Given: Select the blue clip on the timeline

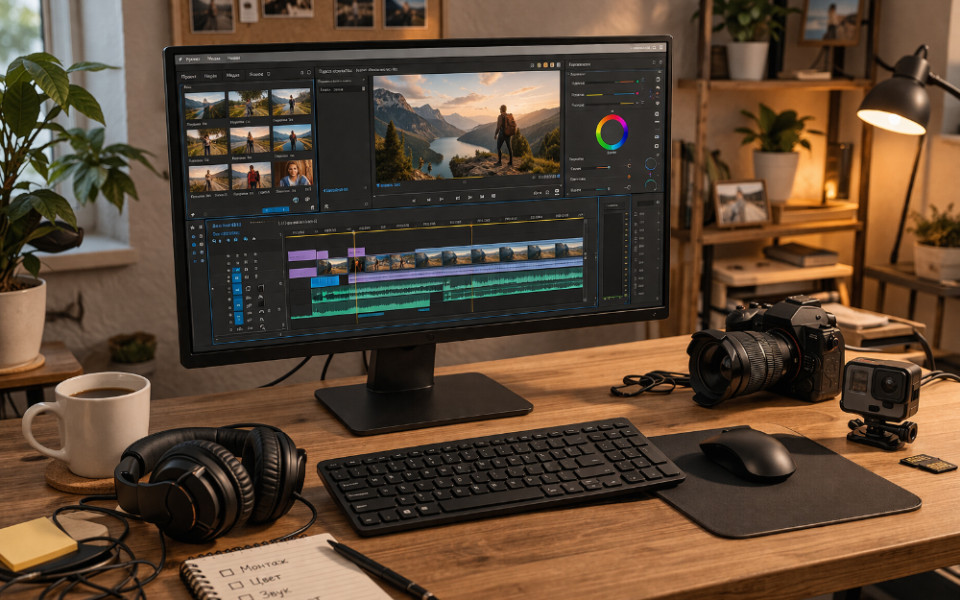Looking at the screenshot, I should pos(324,282).
